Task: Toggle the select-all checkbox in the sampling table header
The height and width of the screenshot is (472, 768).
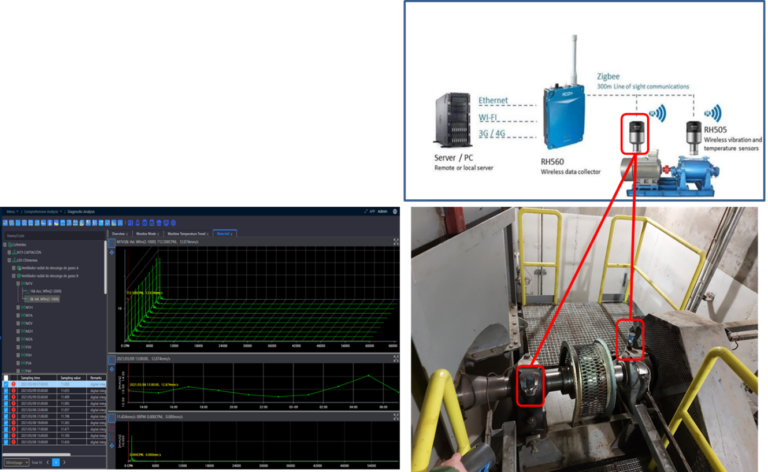Action: pos(6,378)
